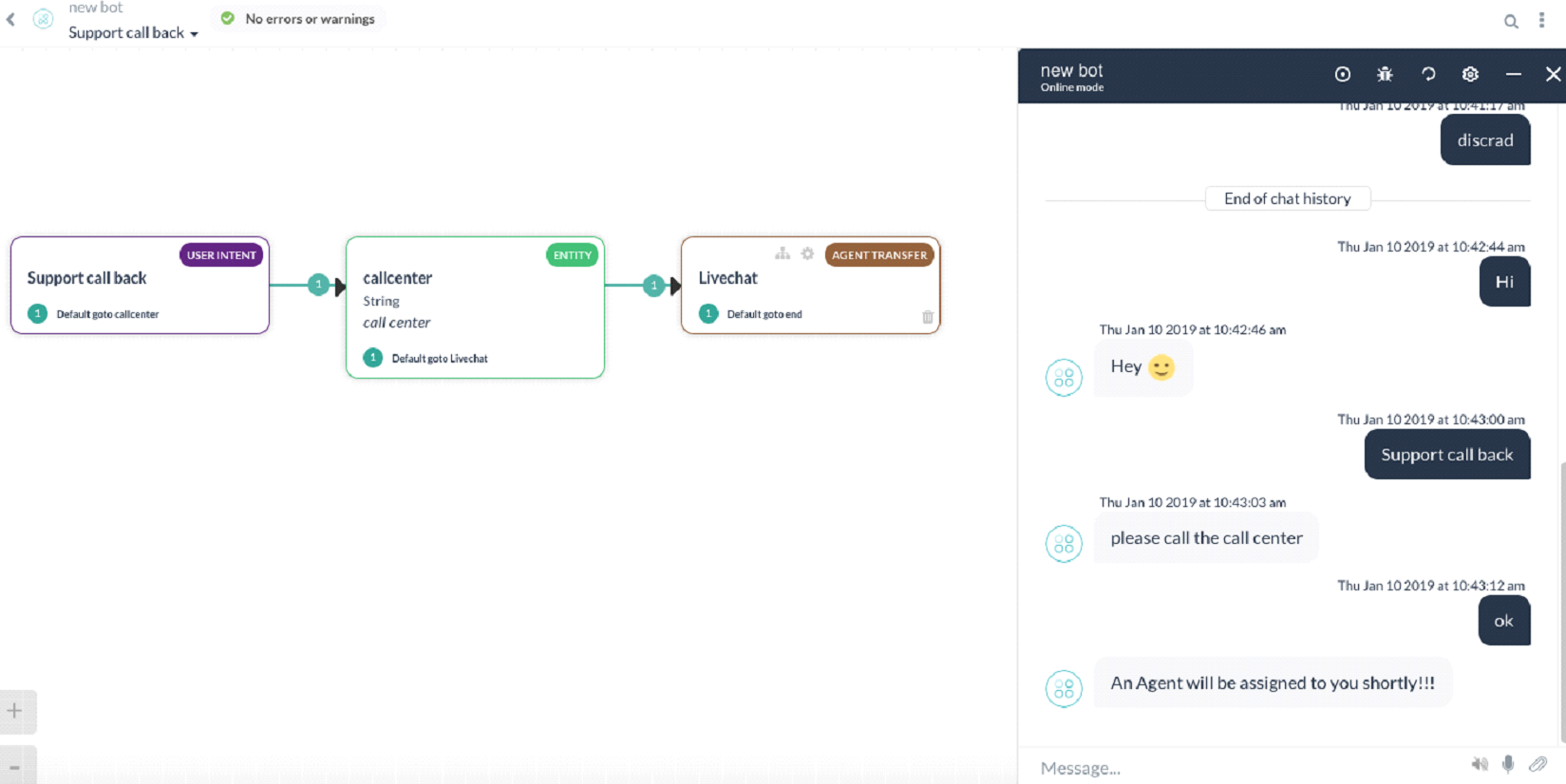
Task: Zoom out the canvas with minus button
Action: [15, 766]
